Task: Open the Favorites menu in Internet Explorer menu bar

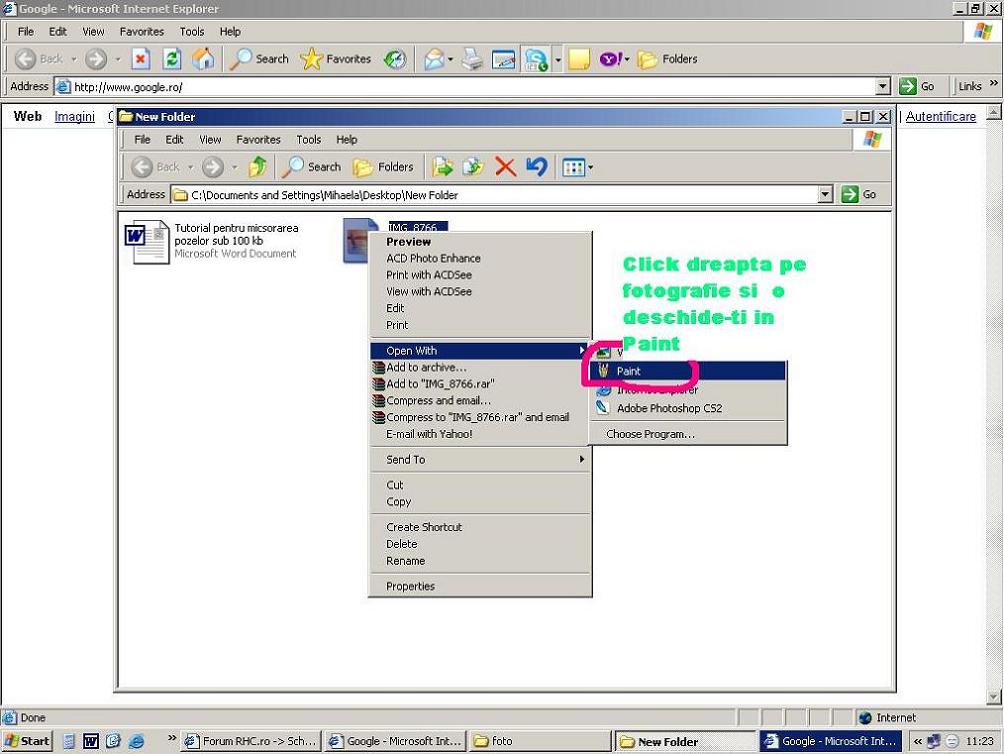Action: click(142, 31)
